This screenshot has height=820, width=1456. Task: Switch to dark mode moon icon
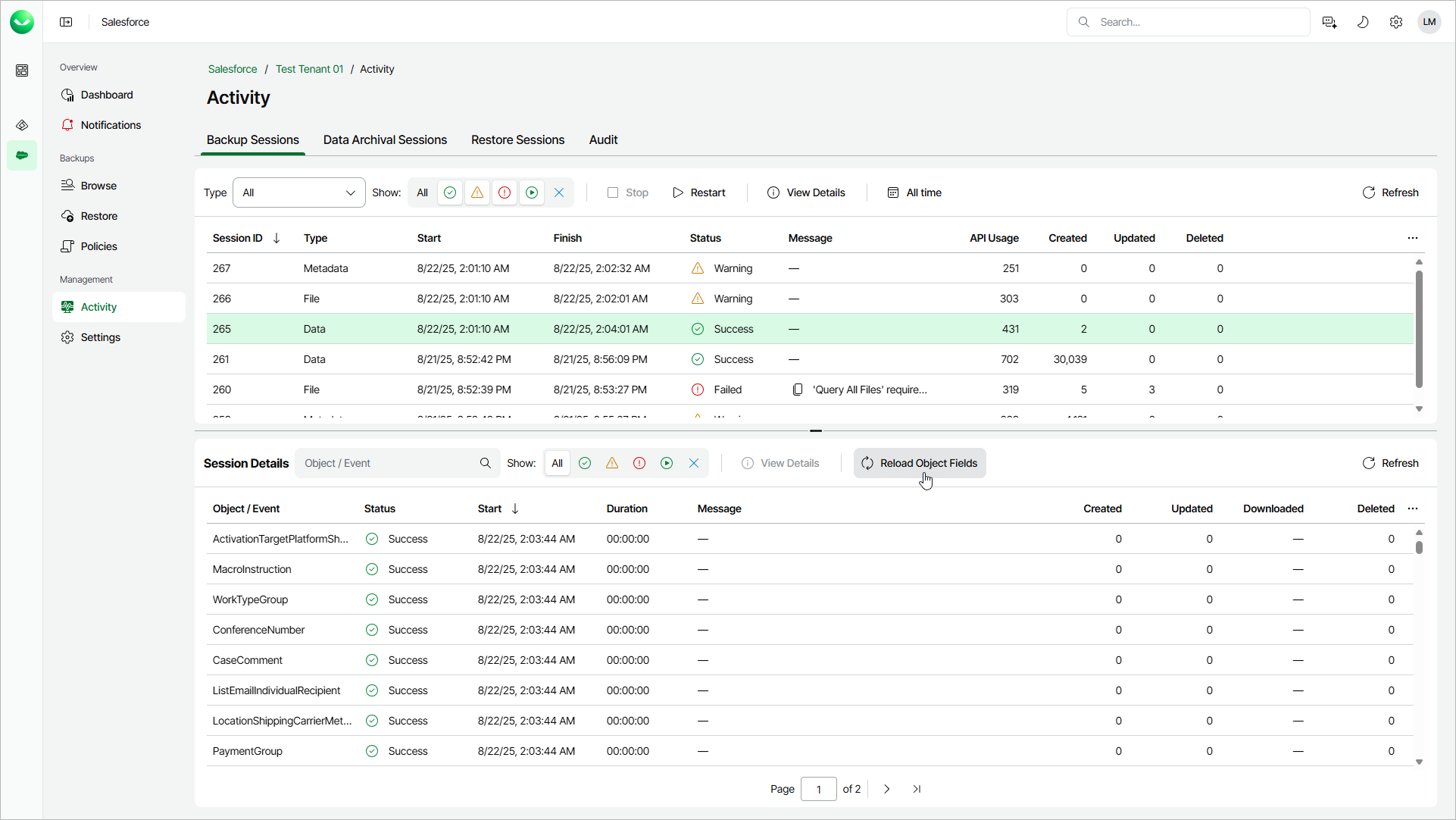(1363, 22)
